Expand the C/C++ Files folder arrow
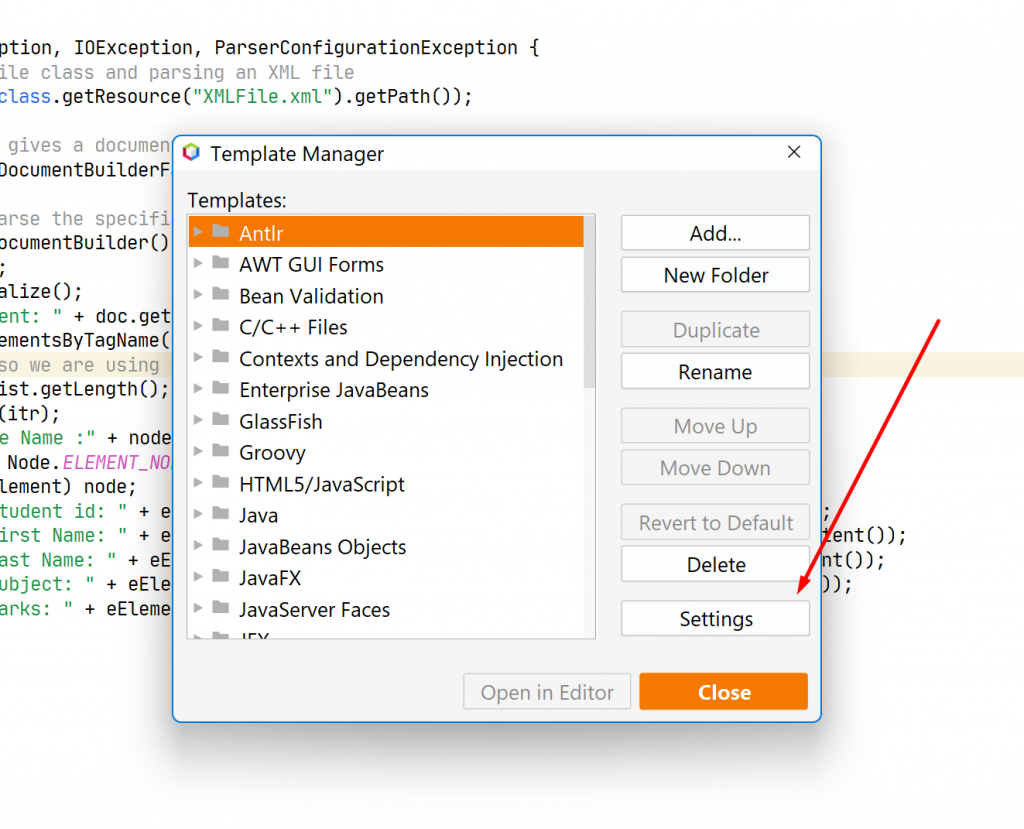The width and height of the screenshot is (1024, 829). click(x=198, y=327)
